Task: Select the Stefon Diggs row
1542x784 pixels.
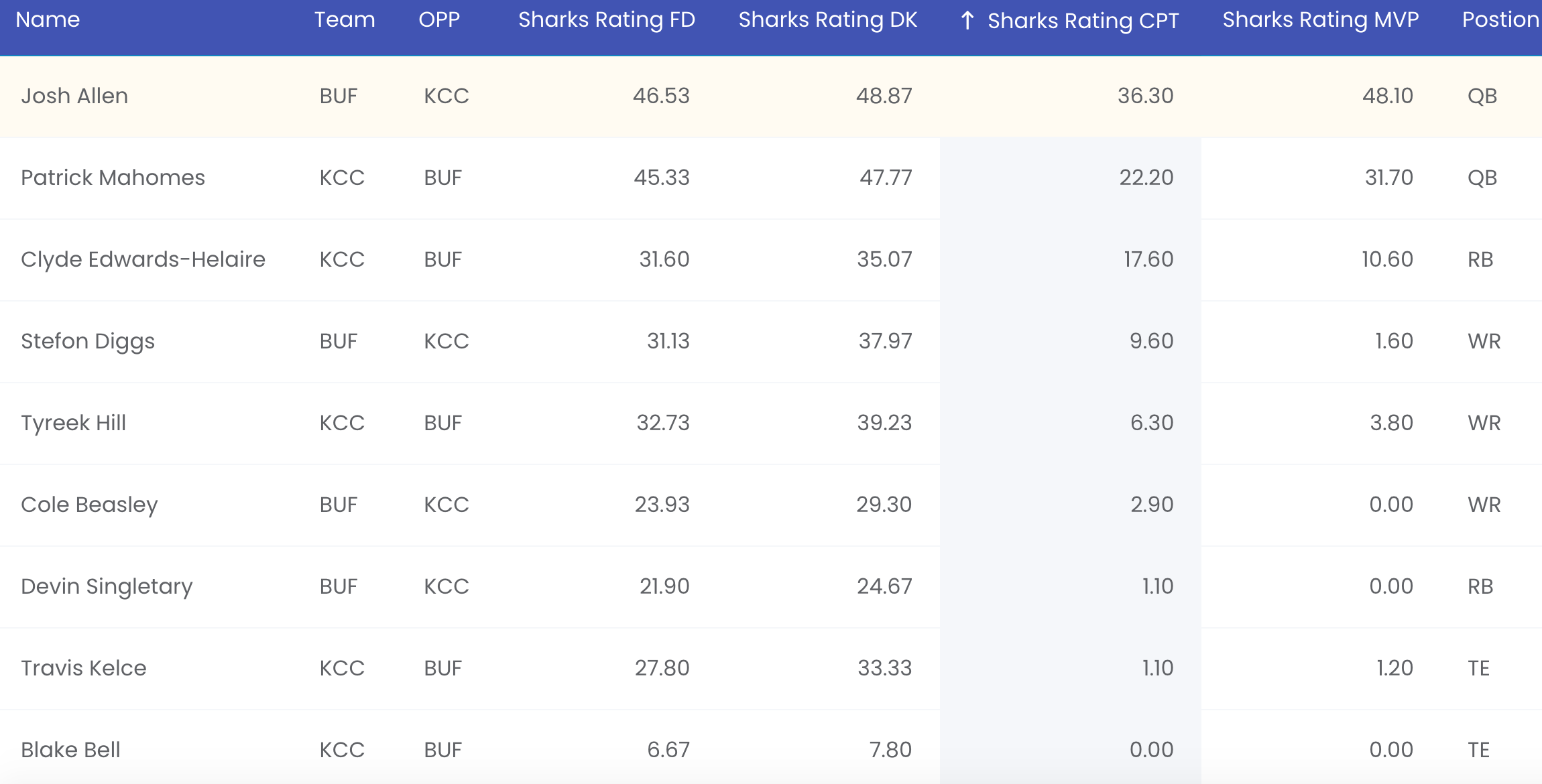Action: [771, 342]
